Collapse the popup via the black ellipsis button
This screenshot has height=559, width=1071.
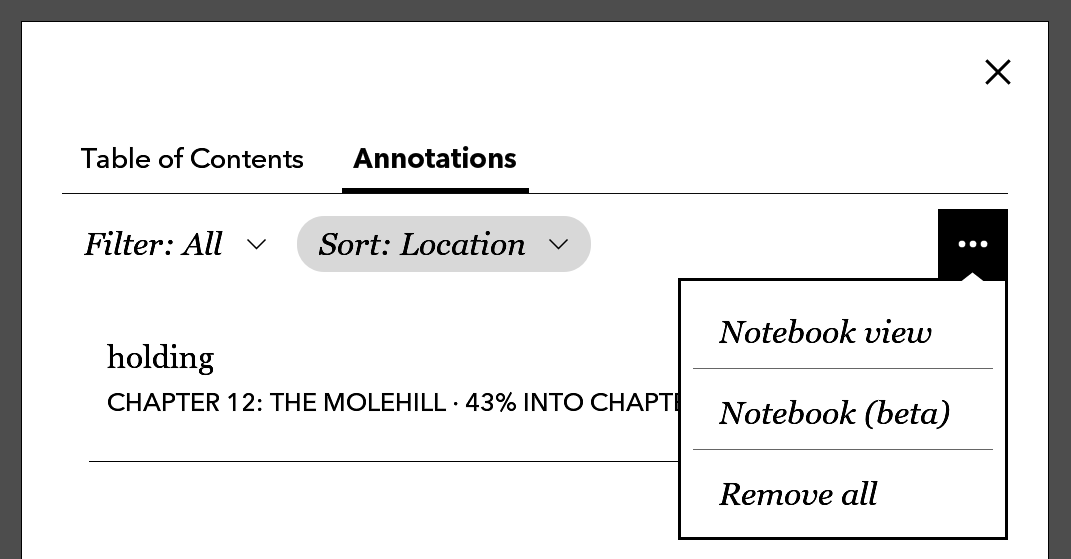[x=972, y=244]
